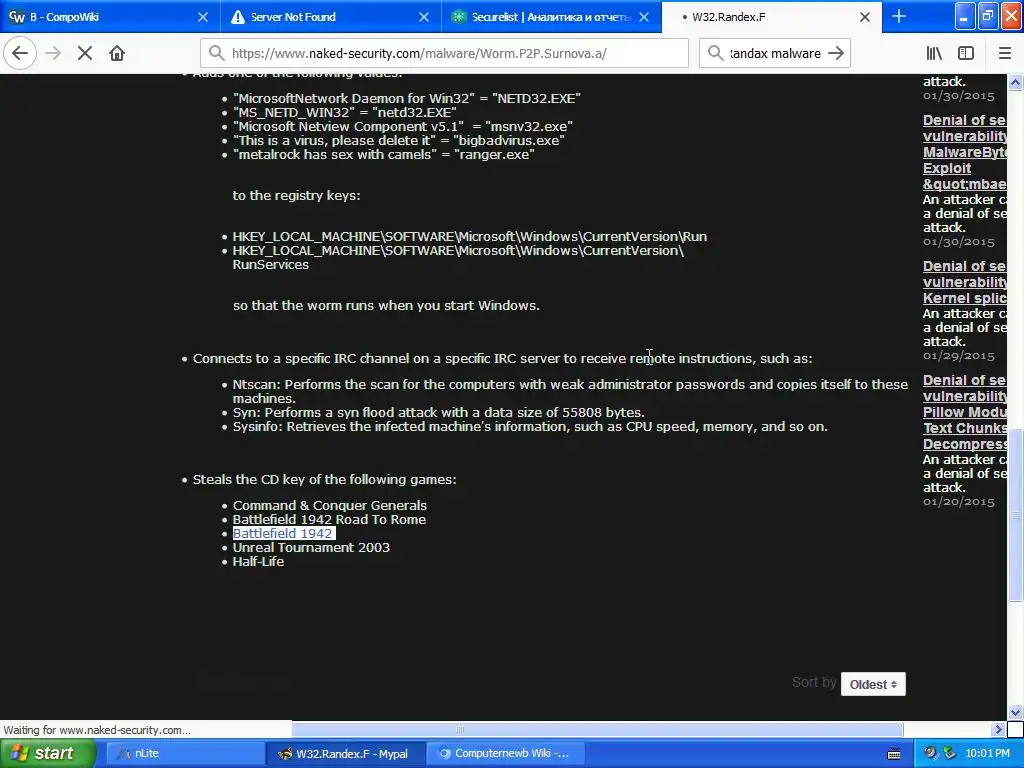
Task: Click the 'Waiting for www.naked-security.com' status text
Action: pos(97,730)
